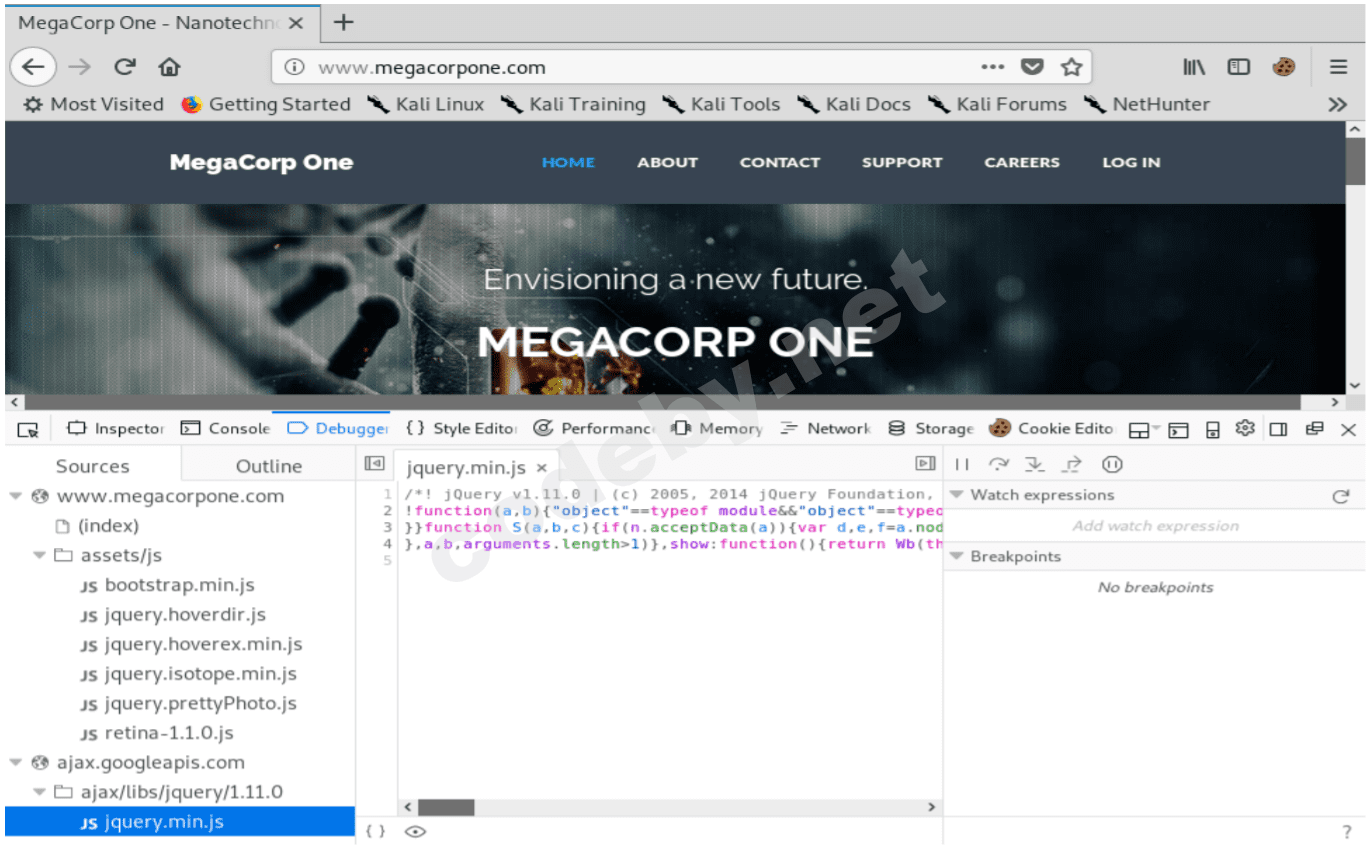This screenshot has width=1371, height=850.
Task: Open the Getting Started bookmark
Action: pyautogui.click(x=266, y=104)
